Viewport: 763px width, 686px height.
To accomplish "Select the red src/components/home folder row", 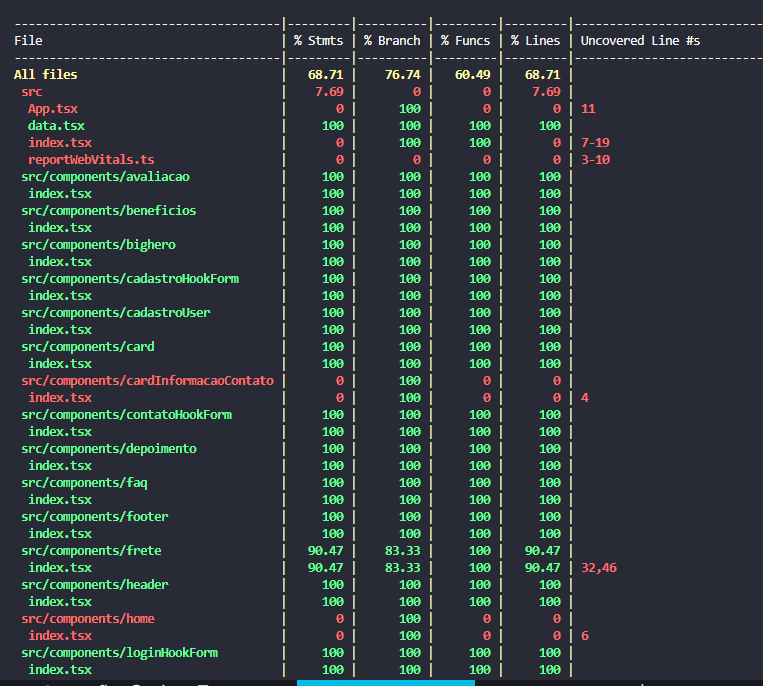I will pos(88,619).
